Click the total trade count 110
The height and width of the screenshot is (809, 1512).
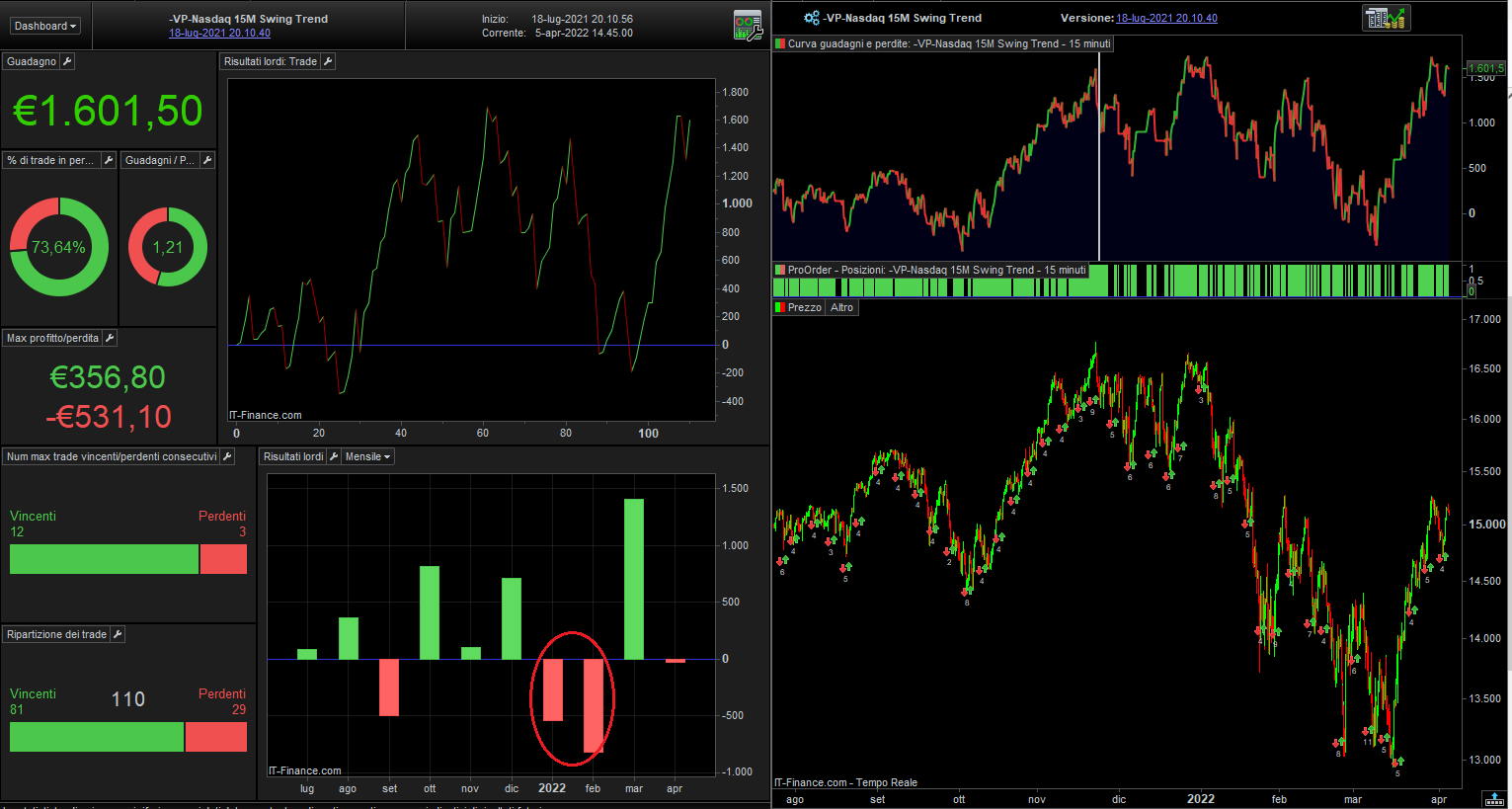tap(128, 699)
